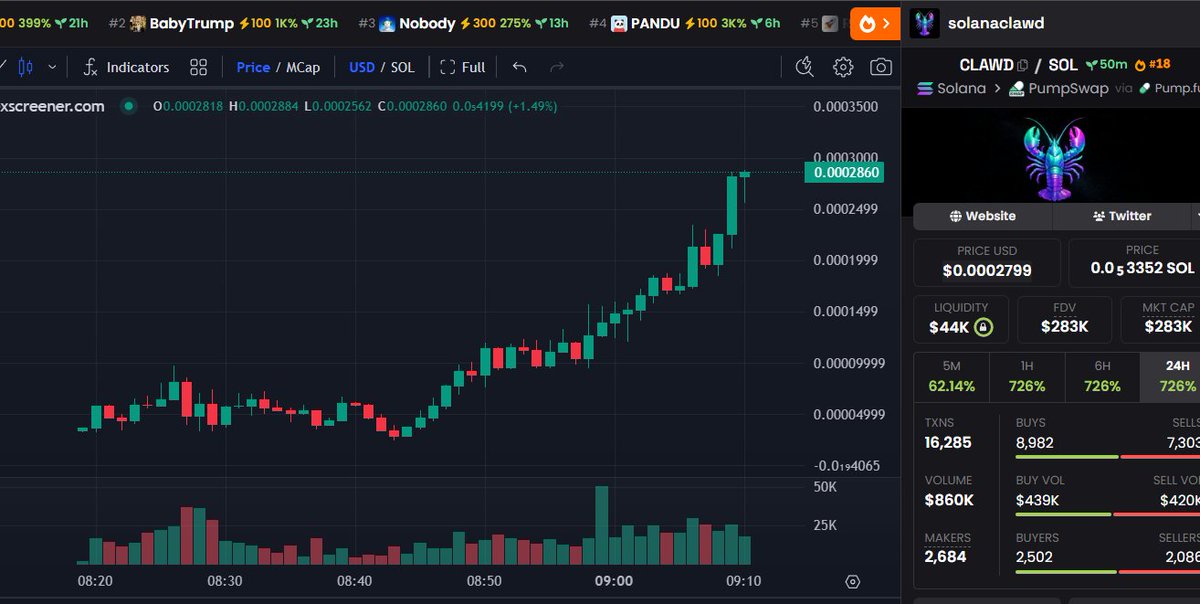Viewport: 1200px width, 604px height.
Task: Click the undo arrow above the chart
Action: point(519,67)
